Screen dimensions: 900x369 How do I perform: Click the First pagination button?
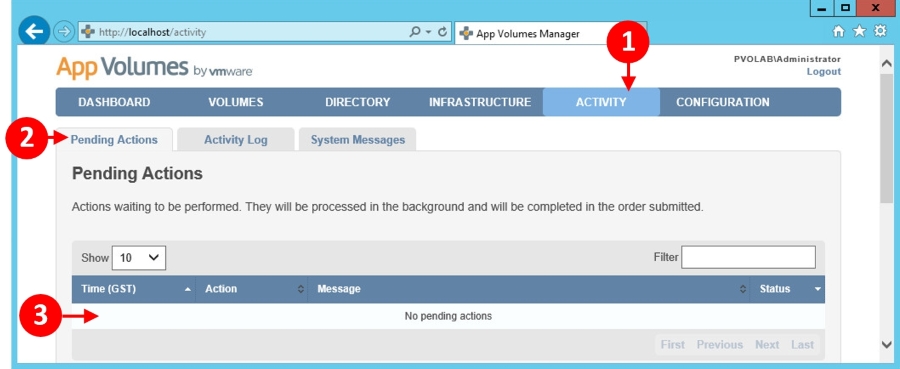click(673, 344)
